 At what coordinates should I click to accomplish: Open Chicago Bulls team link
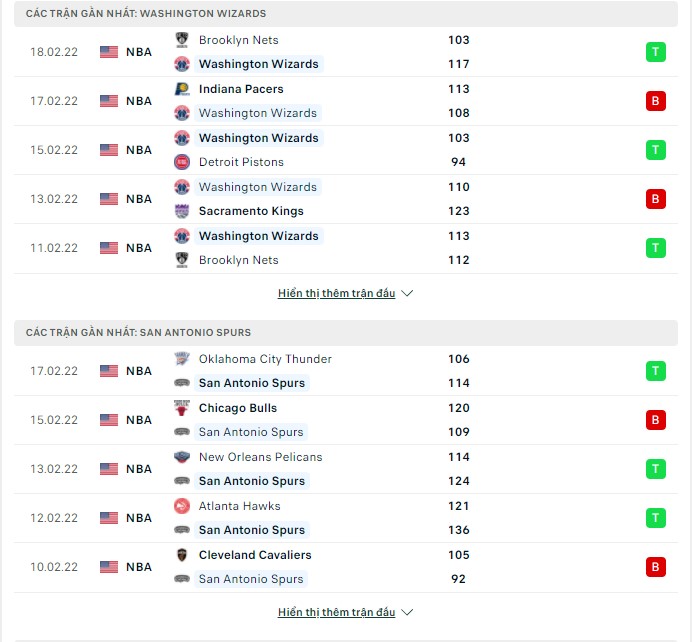238,408
